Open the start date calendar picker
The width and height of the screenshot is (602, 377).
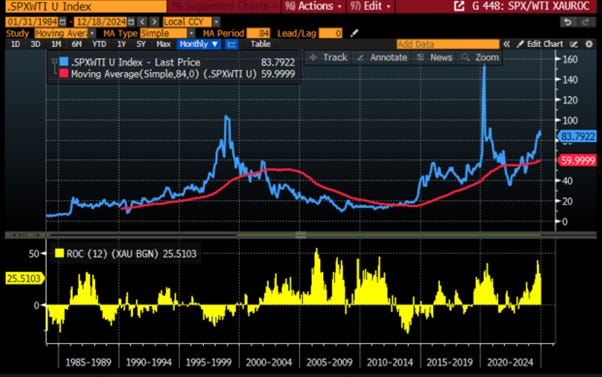[63, 22]
